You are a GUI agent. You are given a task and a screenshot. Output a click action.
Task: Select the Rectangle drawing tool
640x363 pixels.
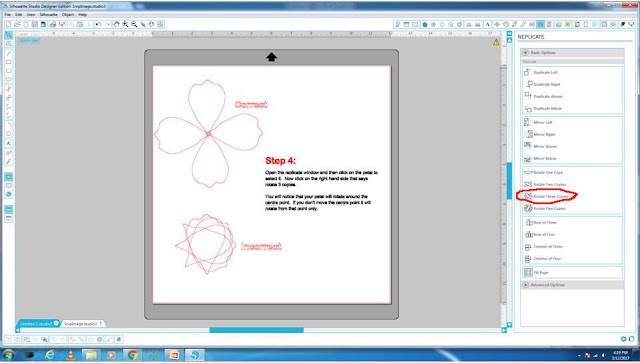pyautogui.click(x=9, y=62)
